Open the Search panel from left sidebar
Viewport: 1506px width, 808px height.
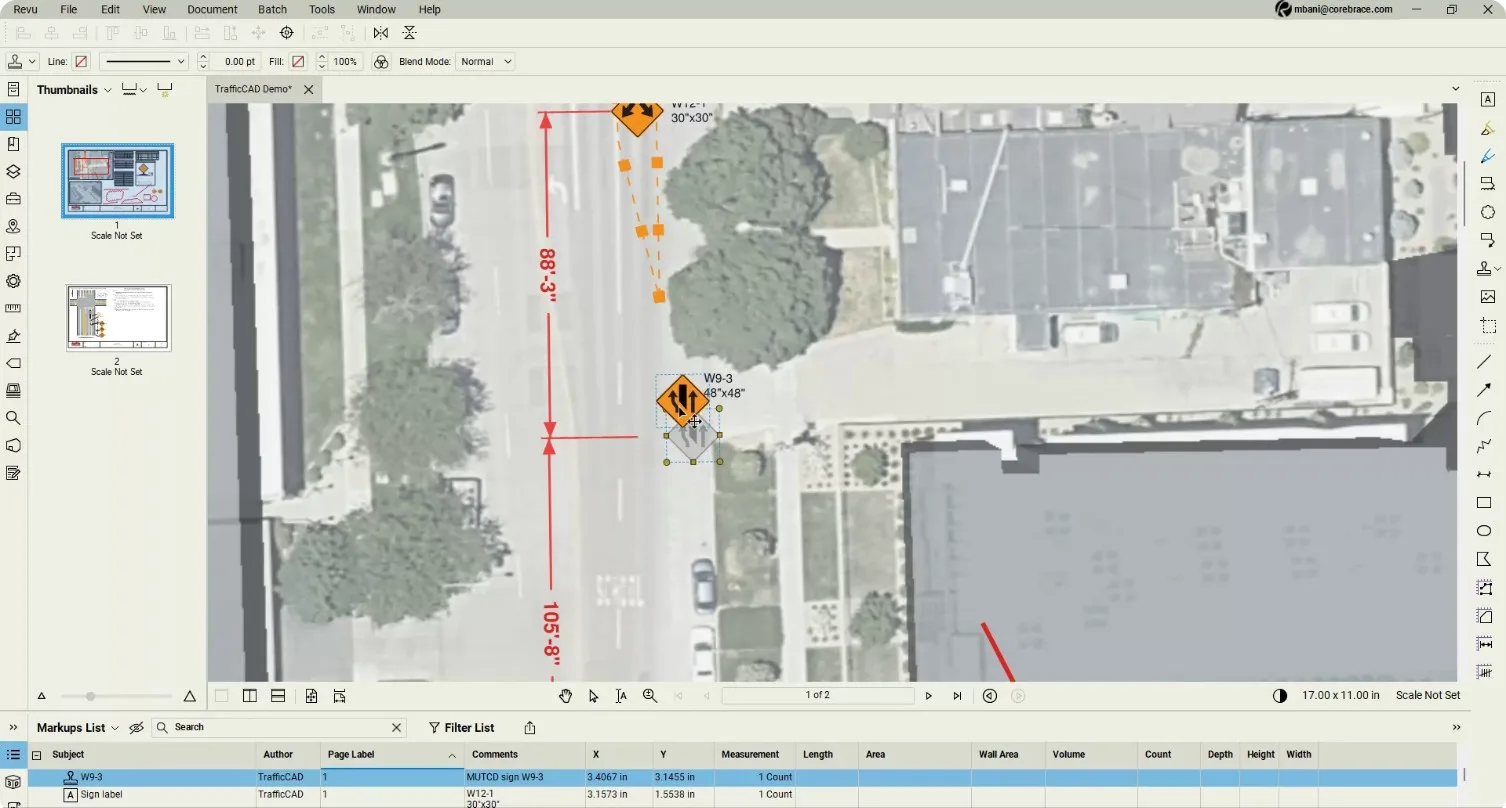13,418
